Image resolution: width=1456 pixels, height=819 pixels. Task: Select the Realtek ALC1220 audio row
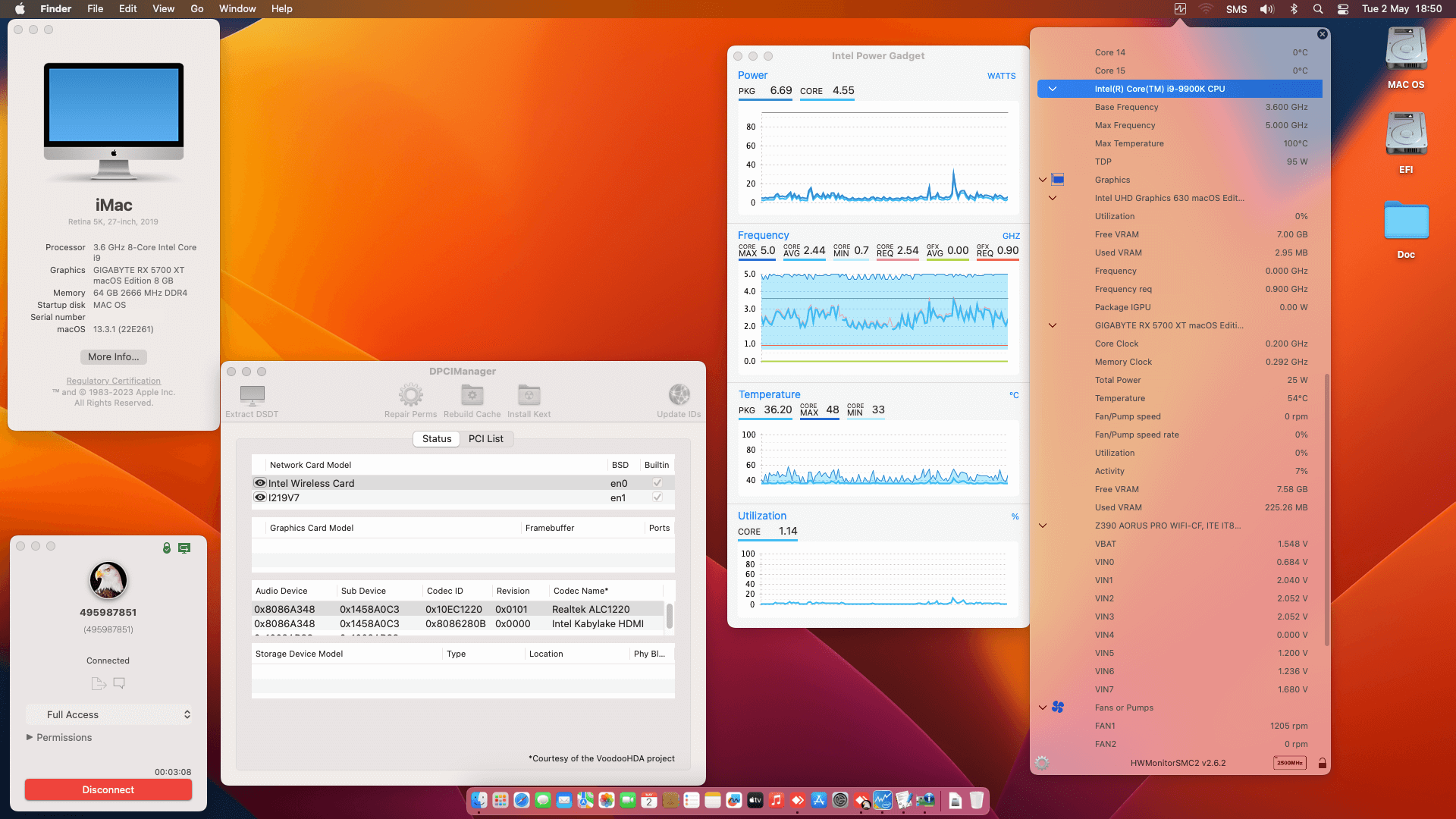pyautogui.click(x=457, y=609)
